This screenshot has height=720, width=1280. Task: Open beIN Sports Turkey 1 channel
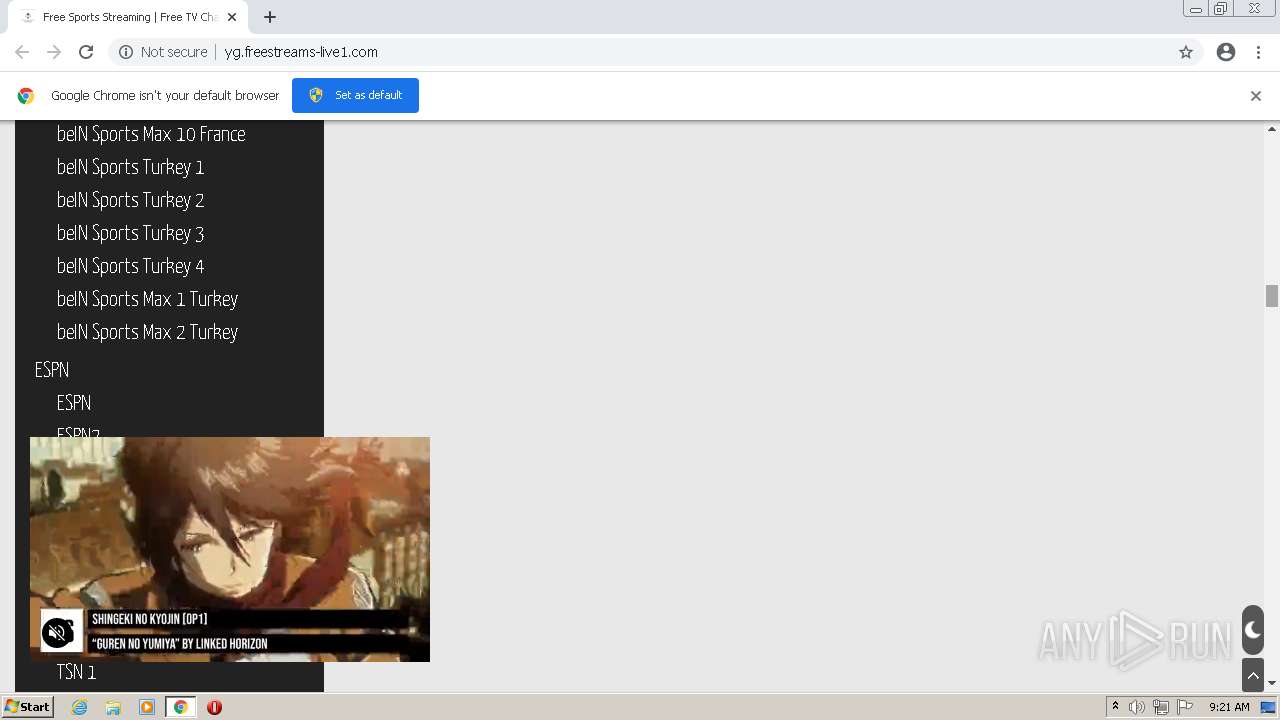tap(130, 167)
